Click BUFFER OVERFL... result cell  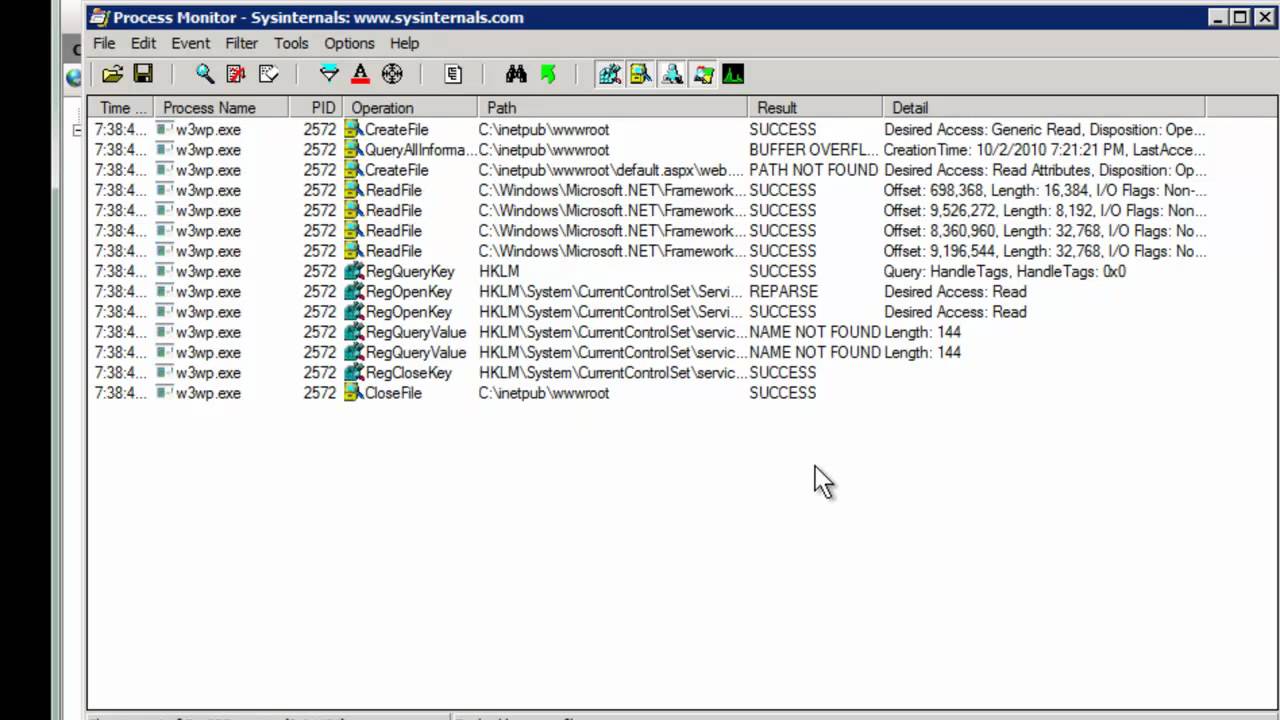[x=814, y=150]
